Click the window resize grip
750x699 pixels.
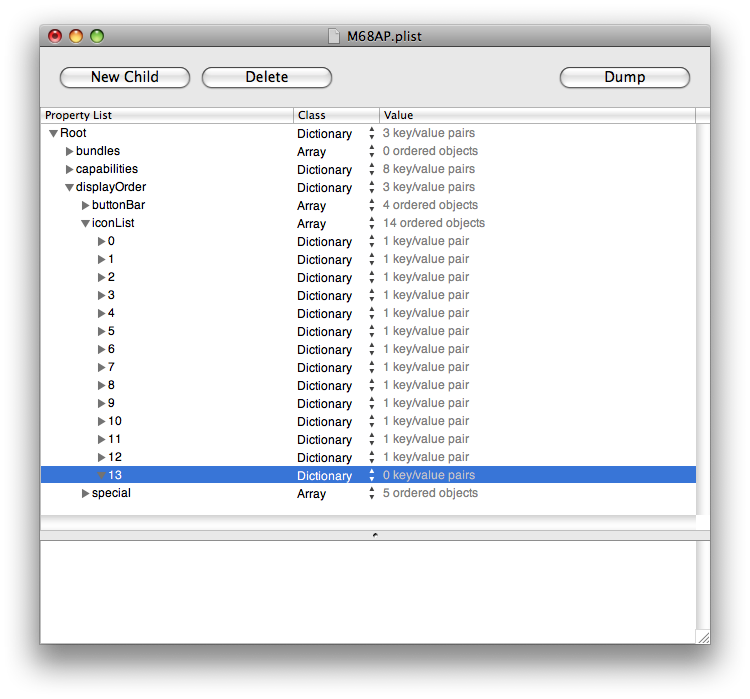point(703,637)
